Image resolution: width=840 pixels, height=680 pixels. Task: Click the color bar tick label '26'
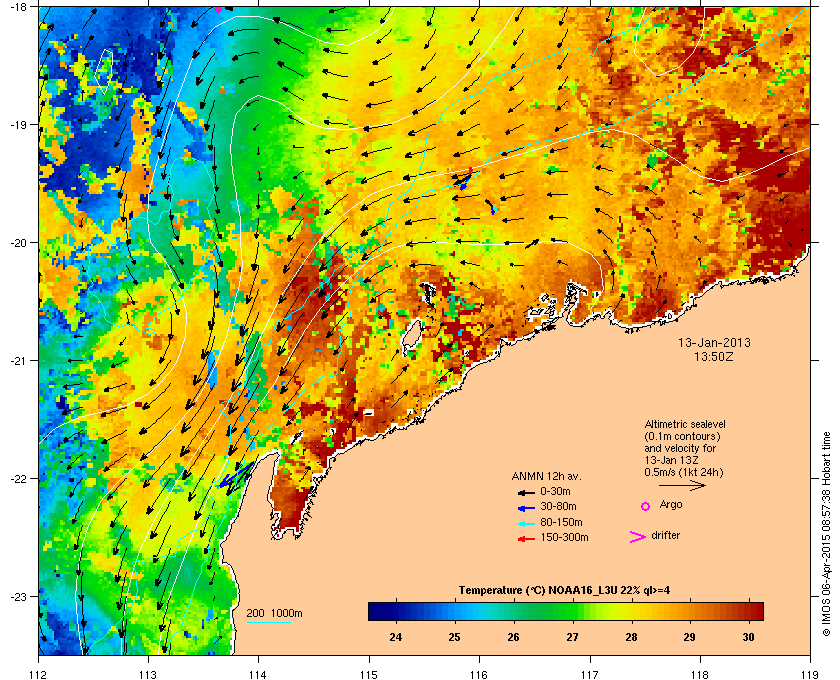[513, 637]
